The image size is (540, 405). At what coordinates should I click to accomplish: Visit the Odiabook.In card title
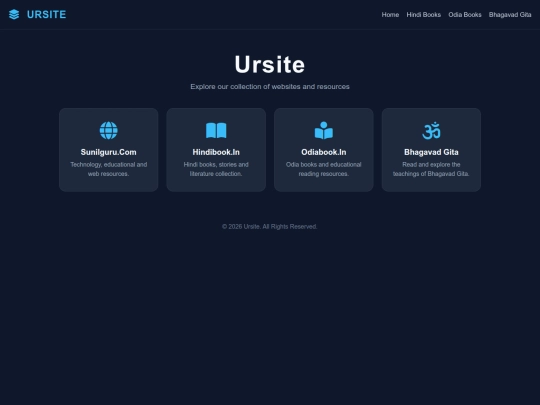pos(324,152)
